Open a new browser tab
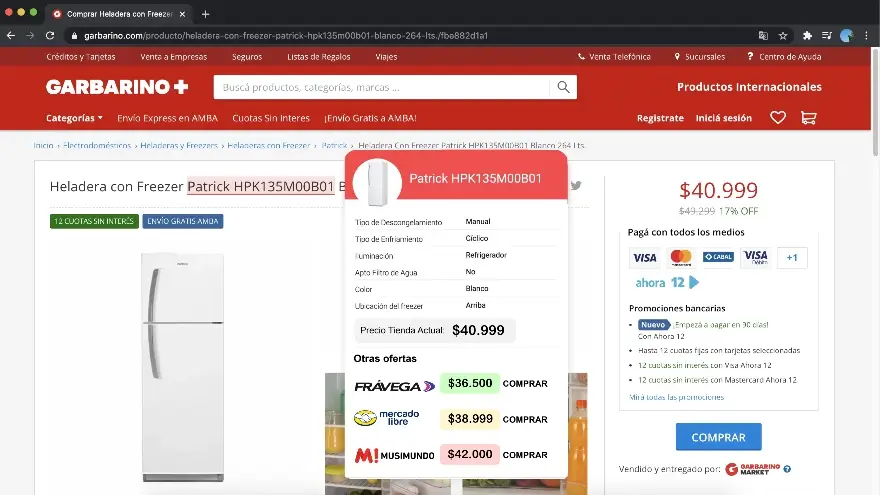The image size is (880, 495). tap(205, 14)
